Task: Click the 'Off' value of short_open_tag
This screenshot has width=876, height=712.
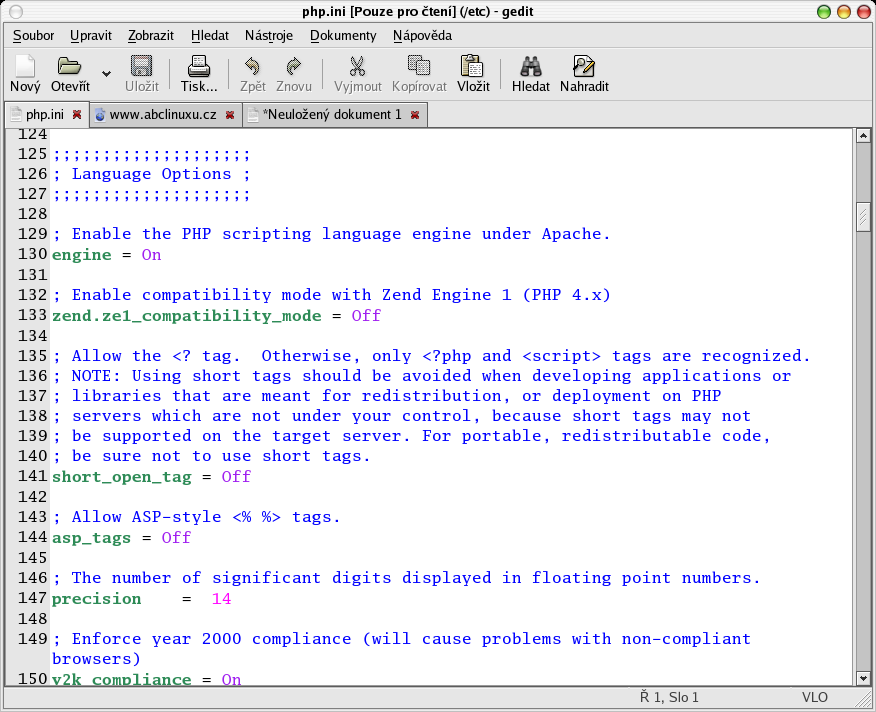Action: pyautogui.click(x=236, y=477)
